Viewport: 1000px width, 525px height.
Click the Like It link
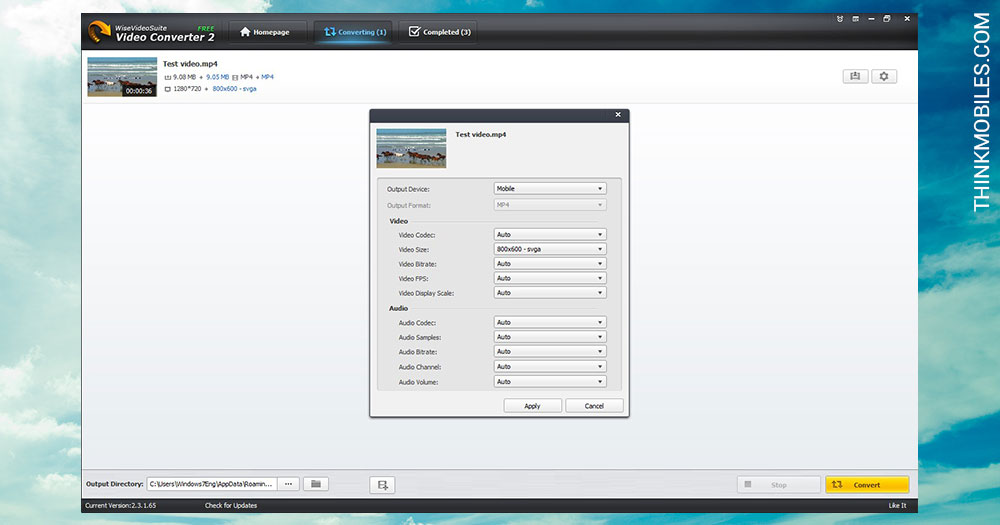897,506
